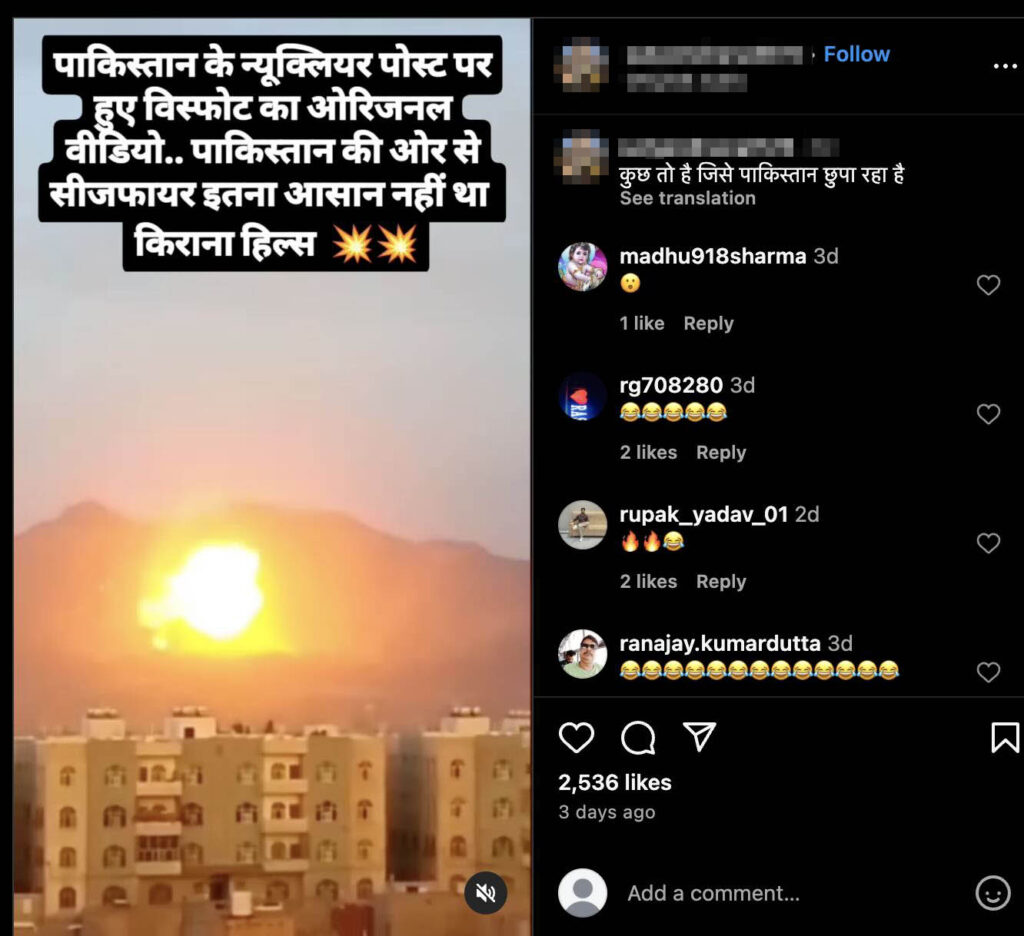Like rupak_yadav_01's comment

pyautogui.click(x=988, y=543)
